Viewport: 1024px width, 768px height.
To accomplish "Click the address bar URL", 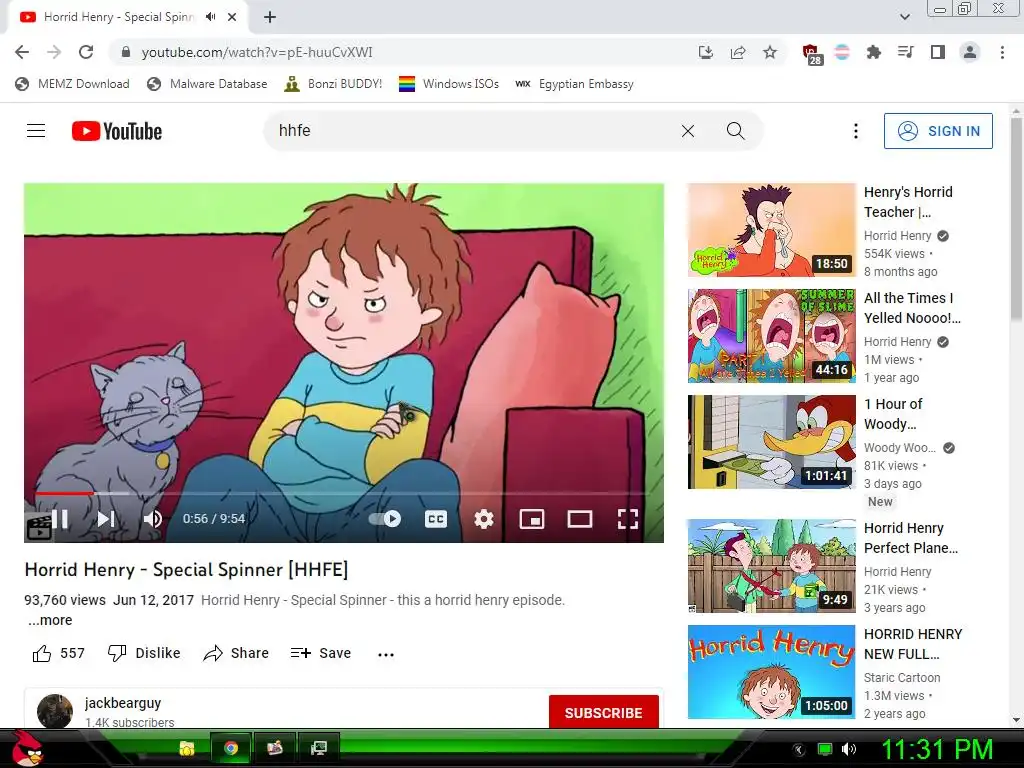I will (x=257, y=52).
